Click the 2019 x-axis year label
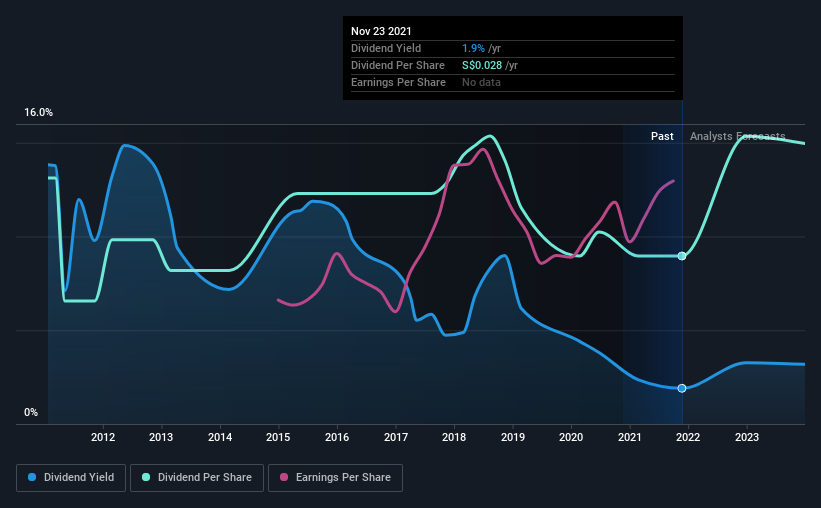Screen dimensions: 821x508 (x=513, y=437)
